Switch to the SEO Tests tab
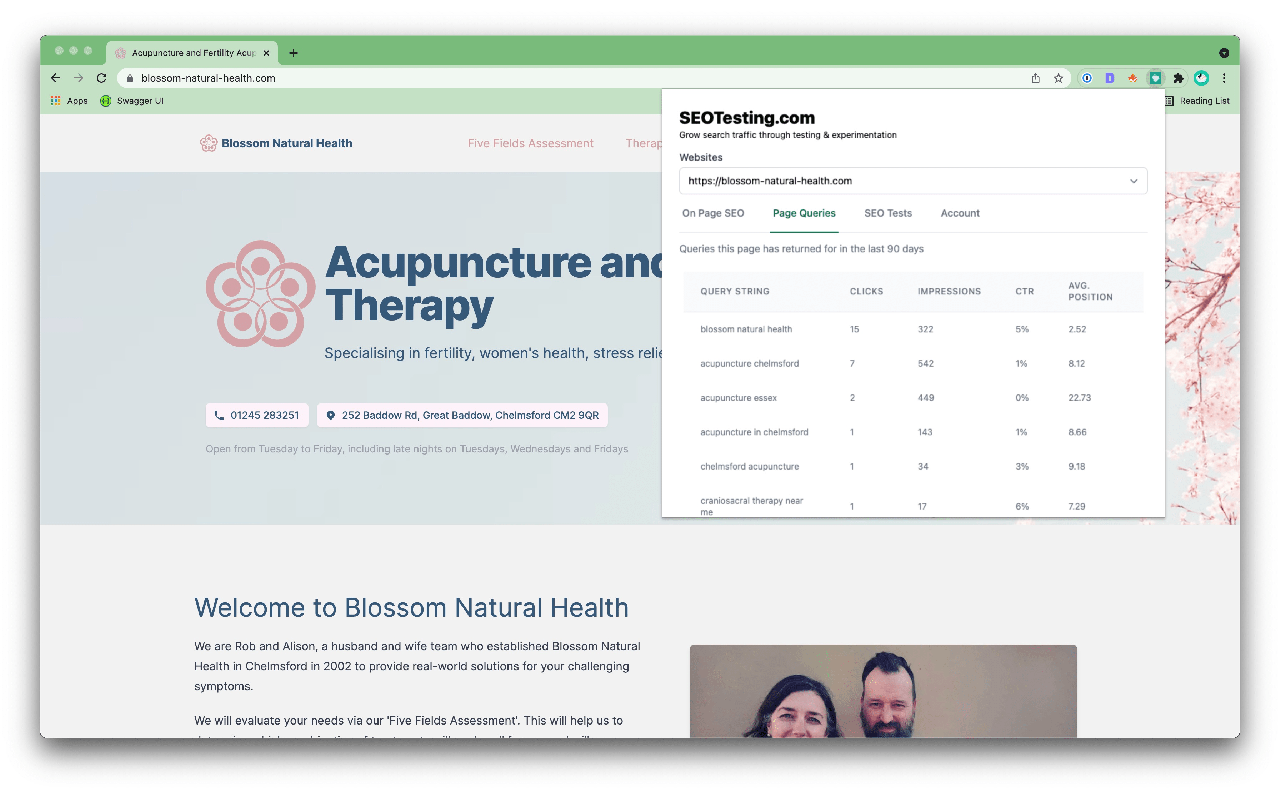 click(x=888, y=213)
